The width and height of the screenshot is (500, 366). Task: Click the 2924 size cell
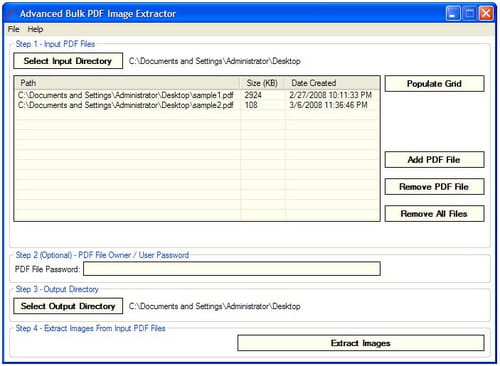[x=253, y=95]
